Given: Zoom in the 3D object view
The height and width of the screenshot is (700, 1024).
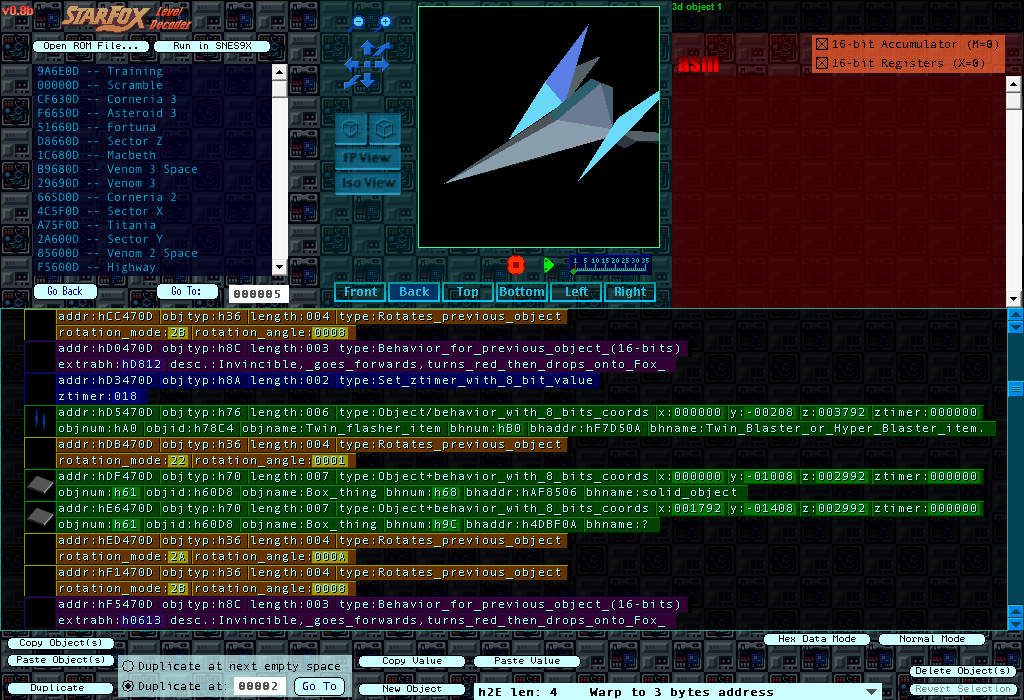Looking at the screenshot, I should 385,22.
